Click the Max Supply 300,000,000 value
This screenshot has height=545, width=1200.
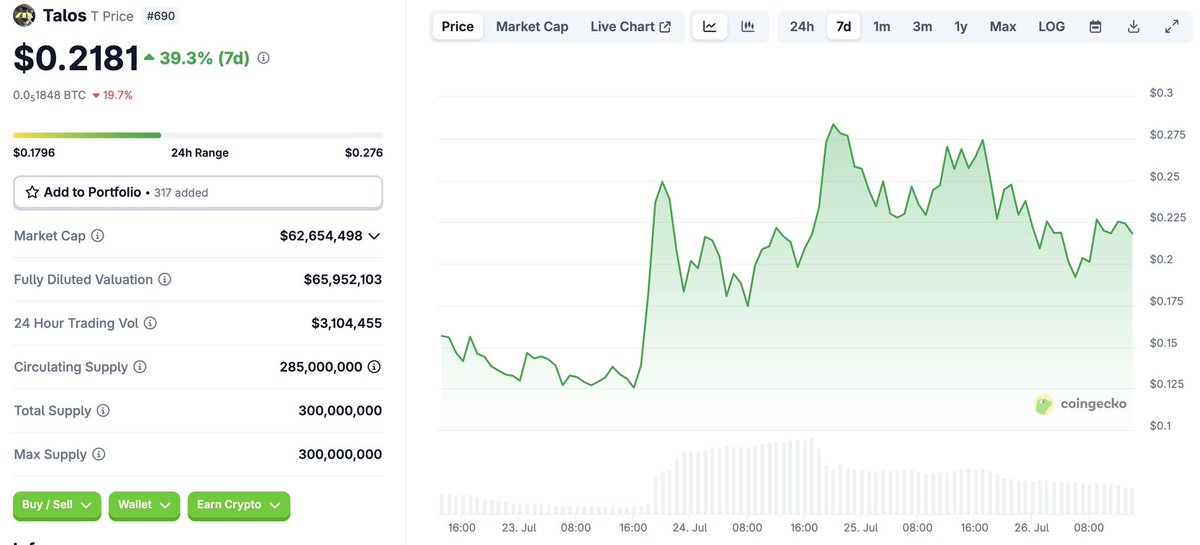coord(340,455)
